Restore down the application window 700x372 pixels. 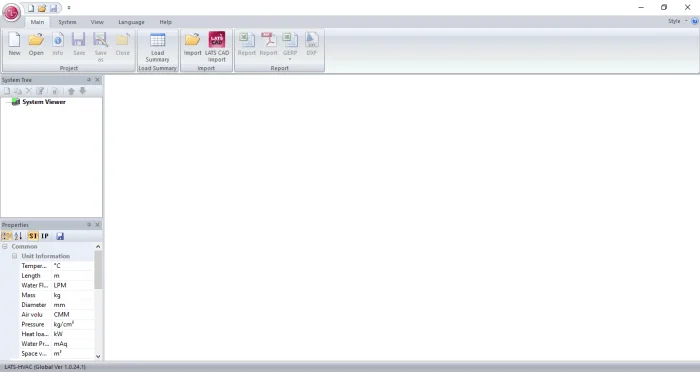pos(664,7)
